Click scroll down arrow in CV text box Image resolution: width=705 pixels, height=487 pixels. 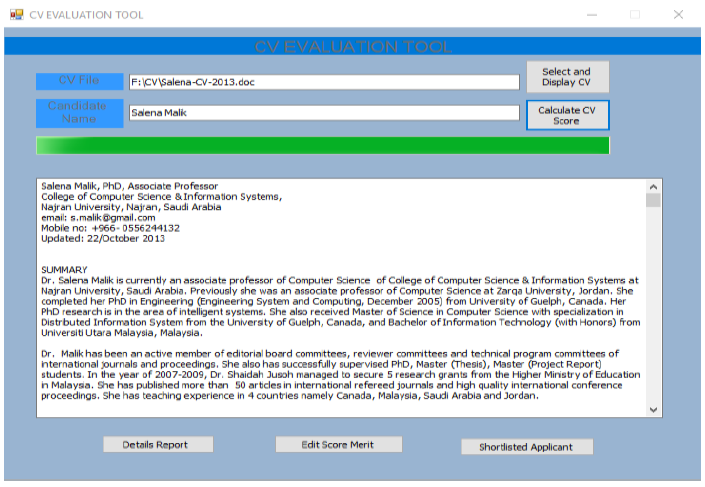point(653,410)
